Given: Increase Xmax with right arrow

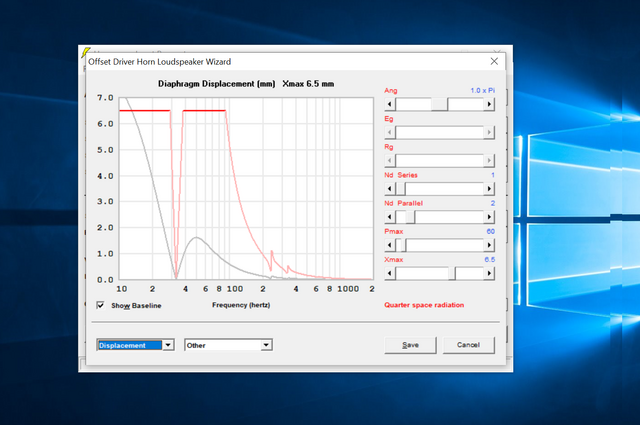Looking at the screenshot, I should pyautogui.click(x=489, y=273).
